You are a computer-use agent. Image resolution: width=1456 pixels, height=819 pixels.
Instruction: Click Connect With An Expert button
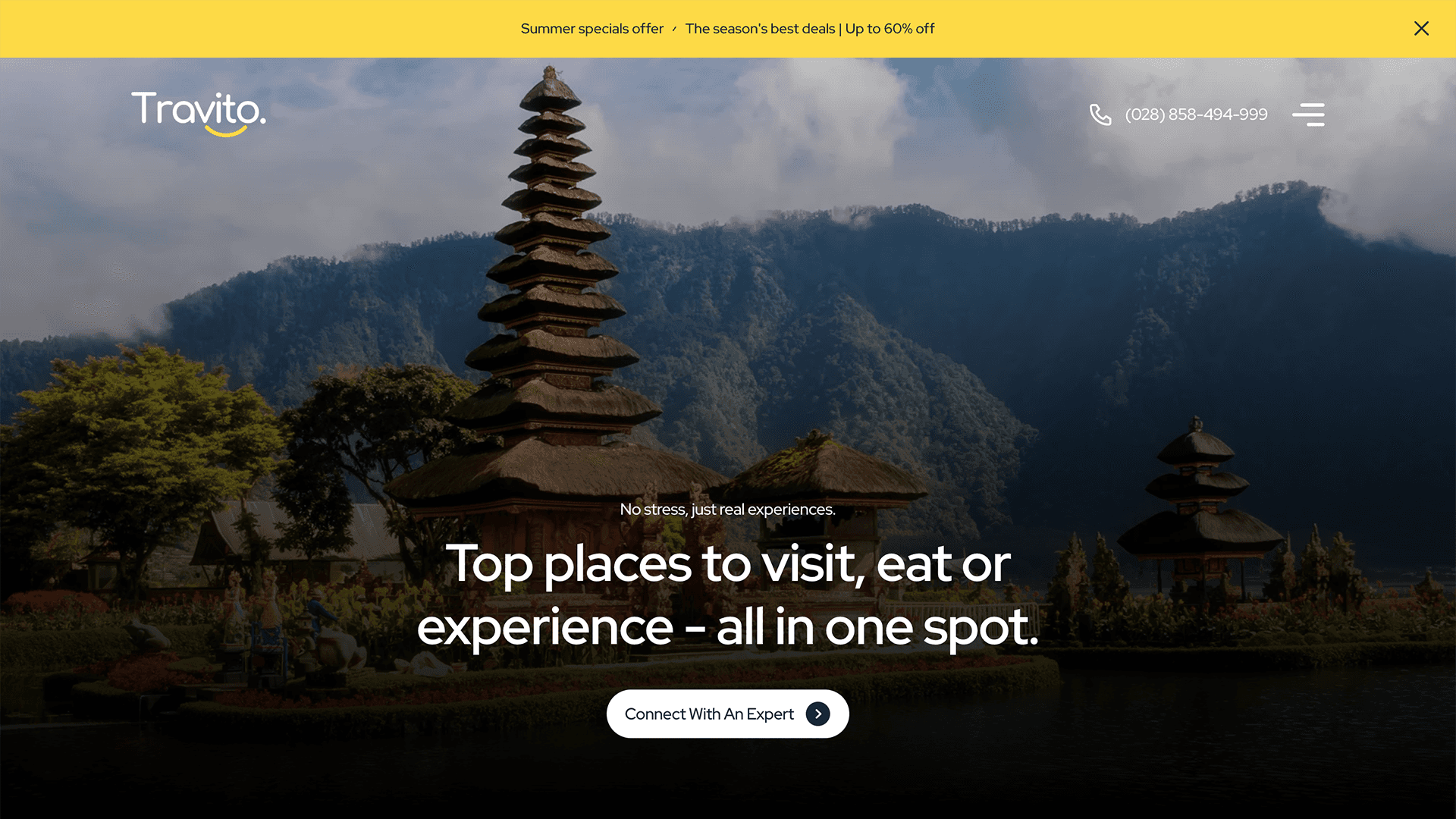[x=727, y=714]
